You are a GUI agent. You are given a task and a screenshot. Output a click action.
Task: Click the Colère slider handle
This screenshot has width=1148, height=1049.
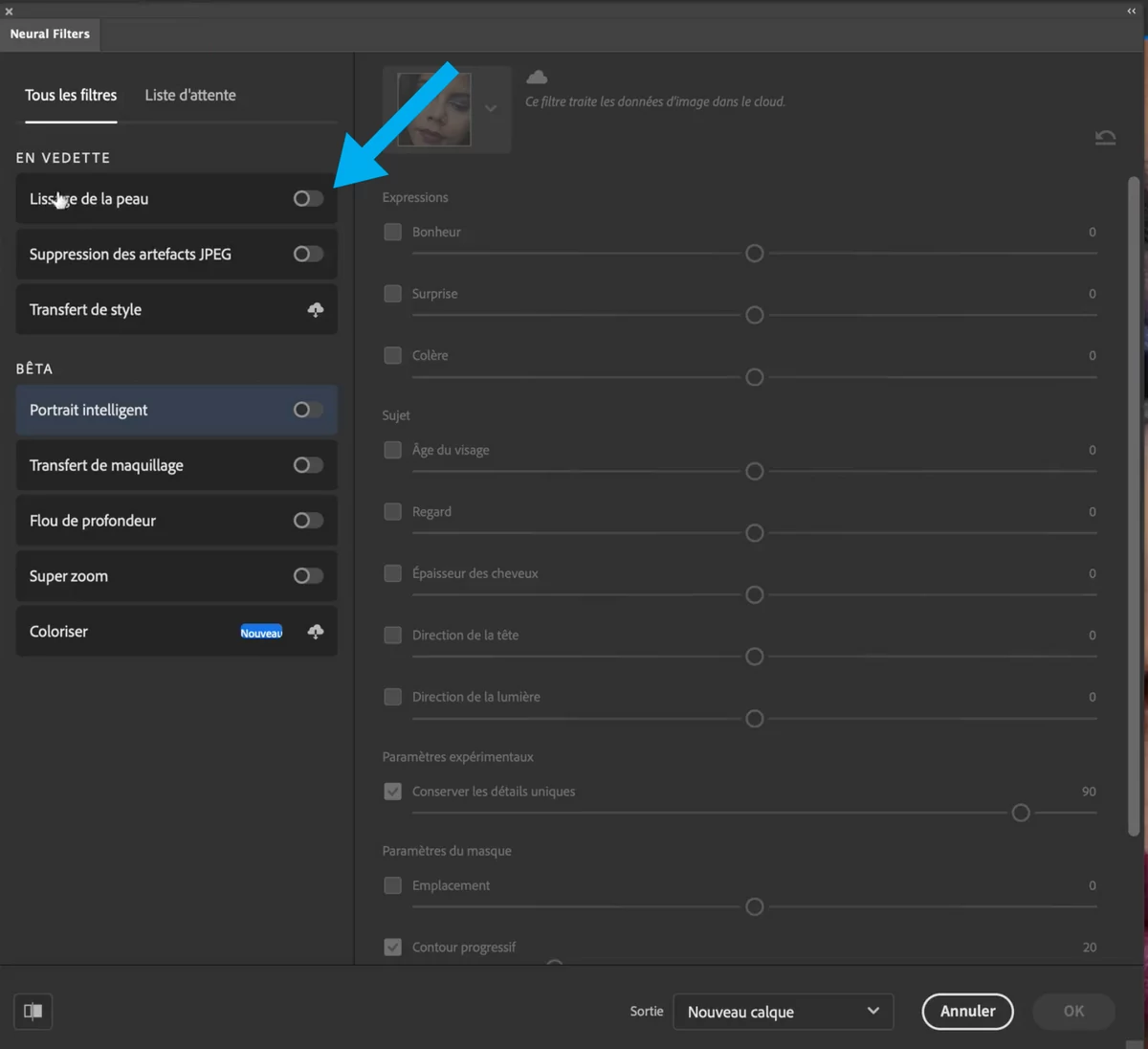(x=755, y=377)
